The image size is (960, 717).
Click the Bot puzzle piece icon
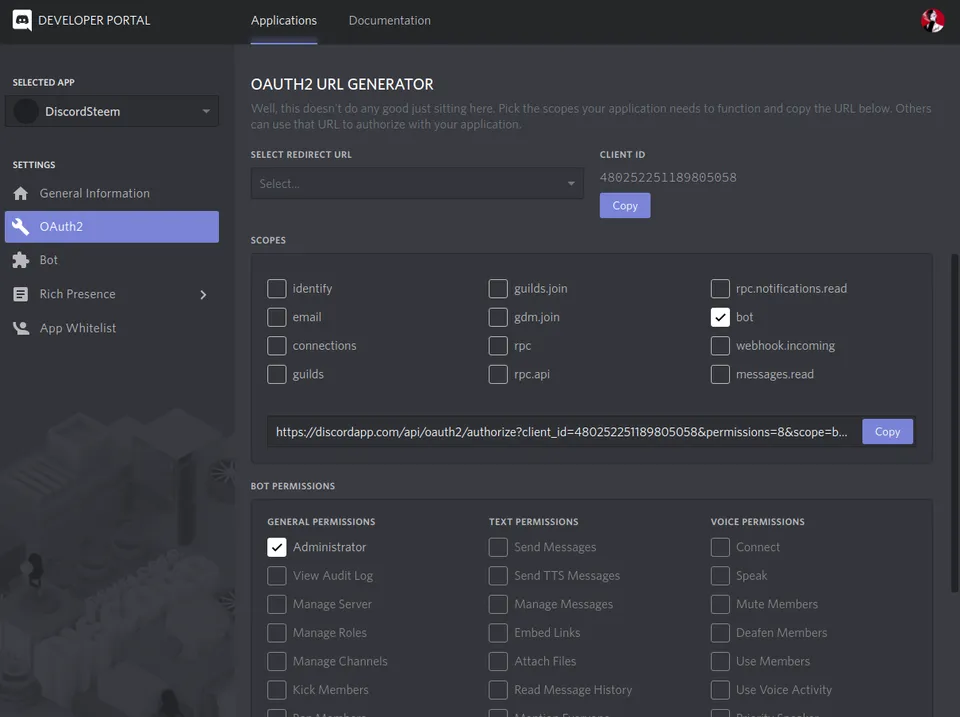(20, 260)
